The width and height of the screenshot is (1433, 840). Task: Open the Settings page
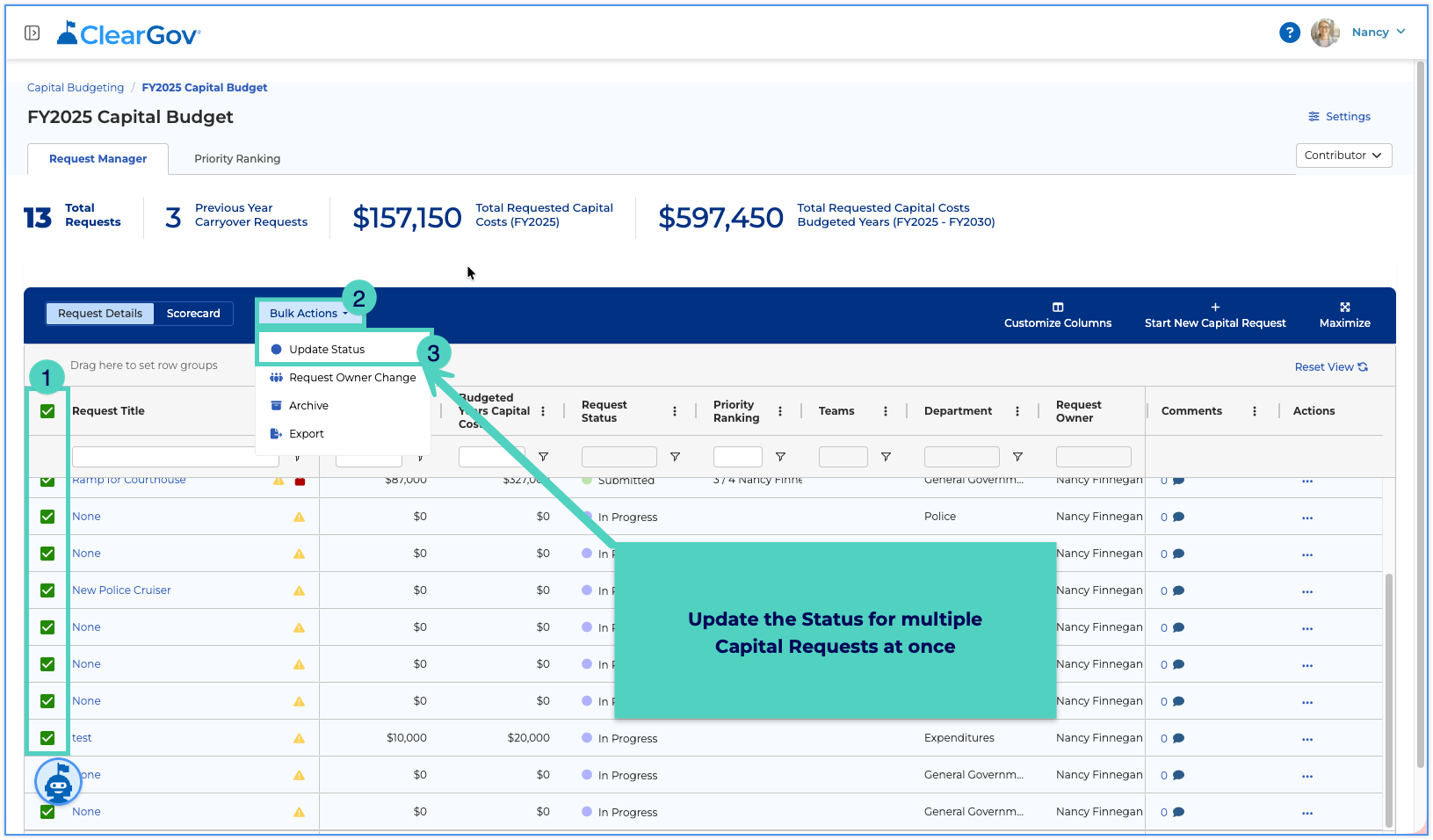coord(1339,117)
